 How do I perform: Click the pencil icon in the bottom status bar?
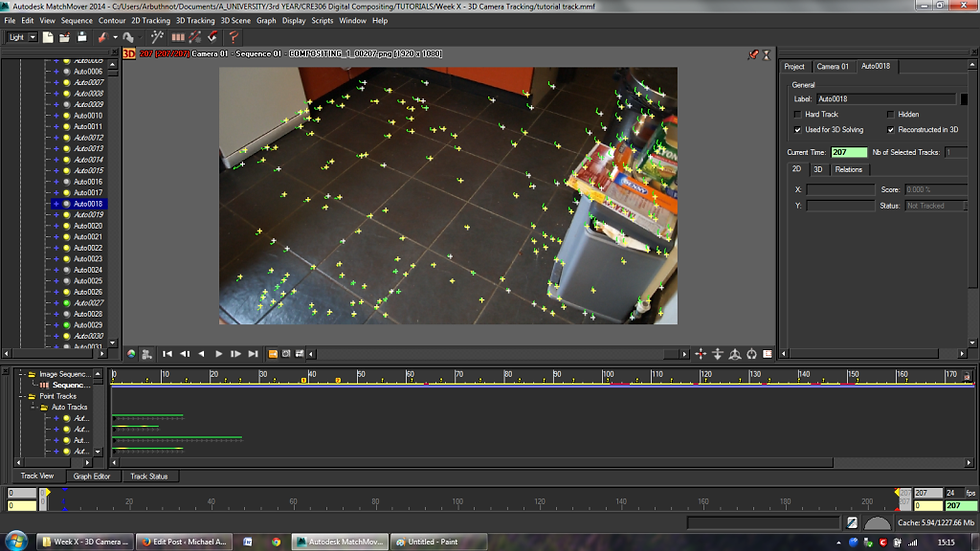(x=852, y=523)
